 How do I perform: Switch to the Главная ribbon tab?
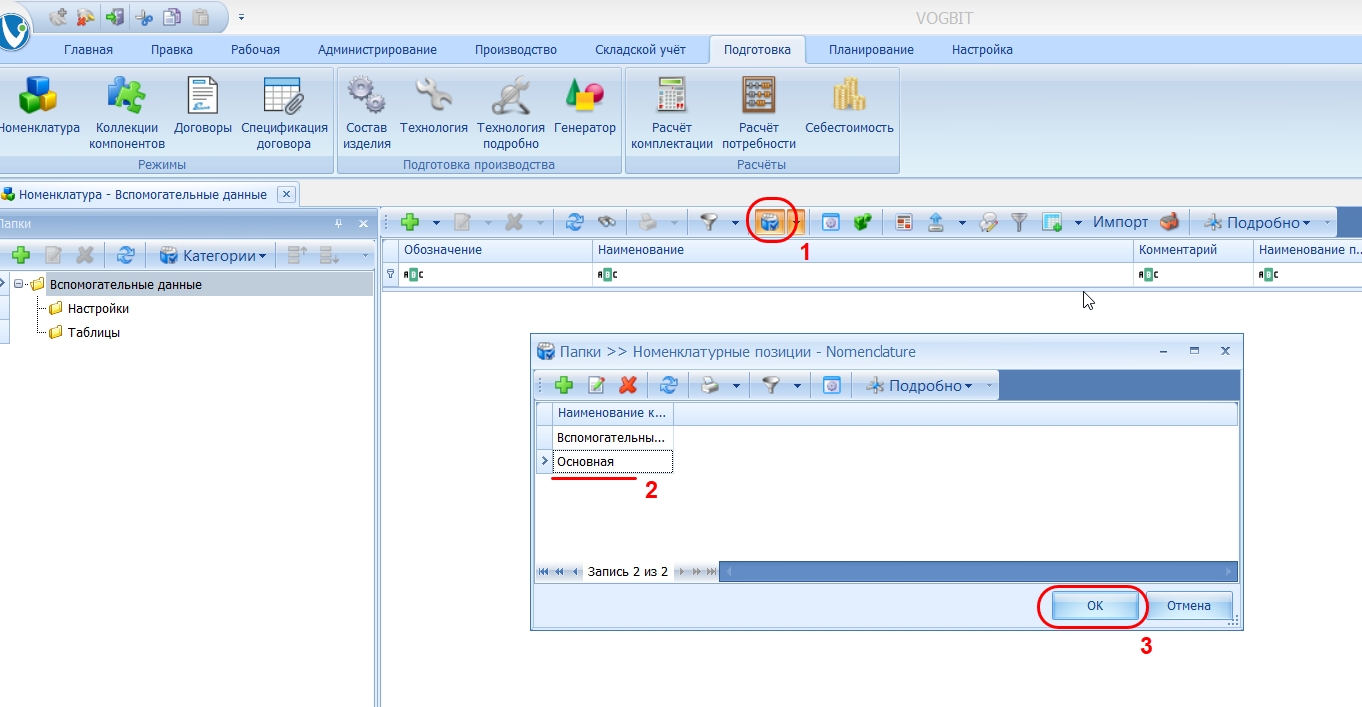pyautogui.click(x=88, y=50)
